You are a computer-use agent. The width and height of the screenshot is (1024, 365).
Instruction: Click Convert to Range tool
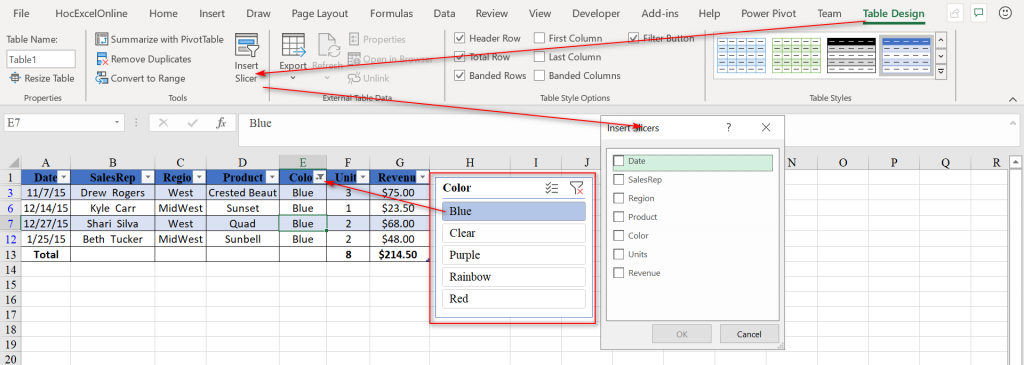coord(140,78)
